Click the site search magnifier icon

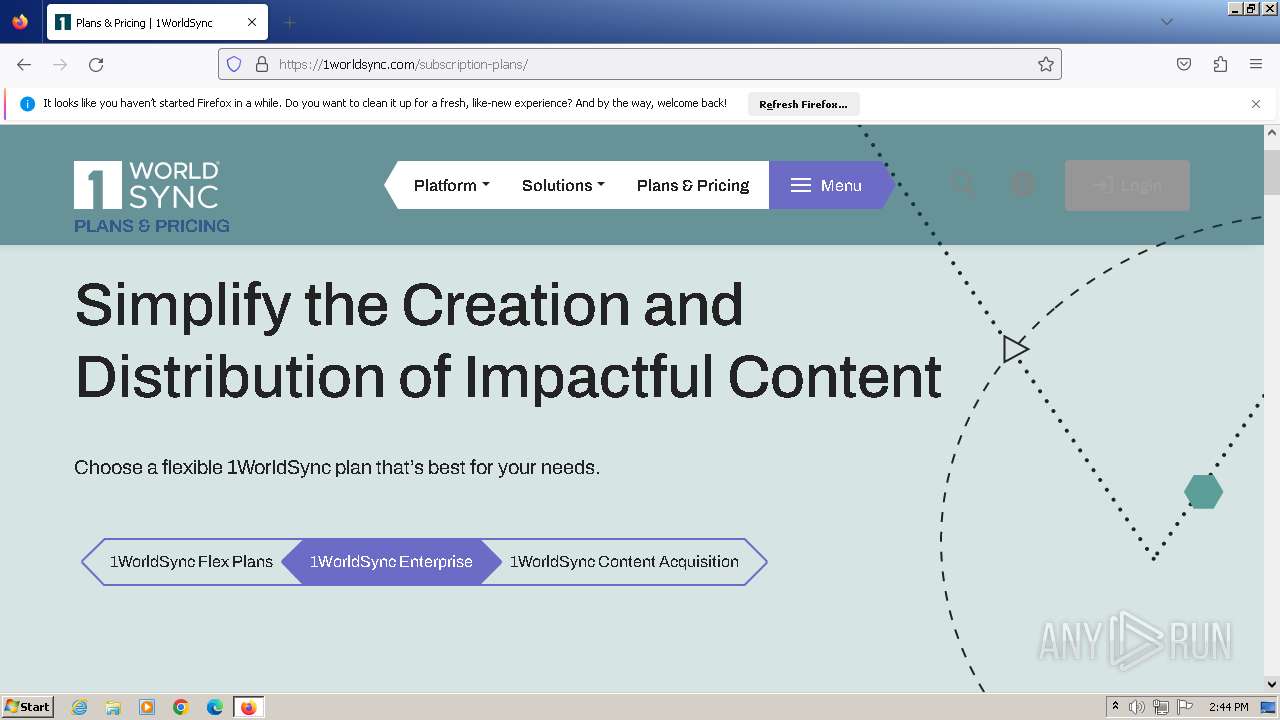[x=963, y=185]
